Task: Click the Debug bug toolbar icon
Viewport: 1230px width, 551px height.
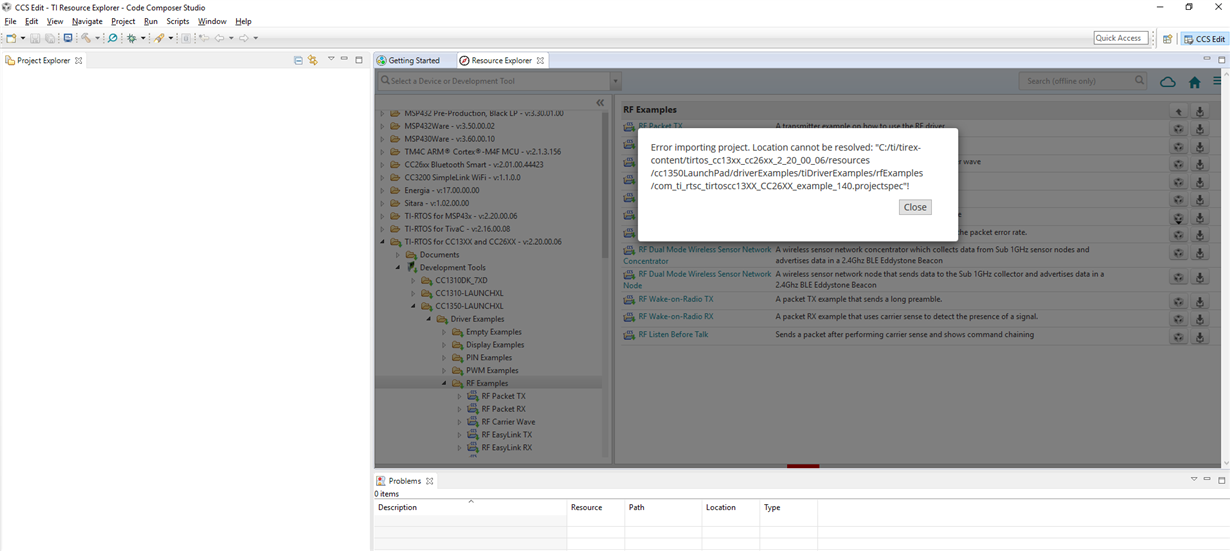Action: [x=131, y=38]
